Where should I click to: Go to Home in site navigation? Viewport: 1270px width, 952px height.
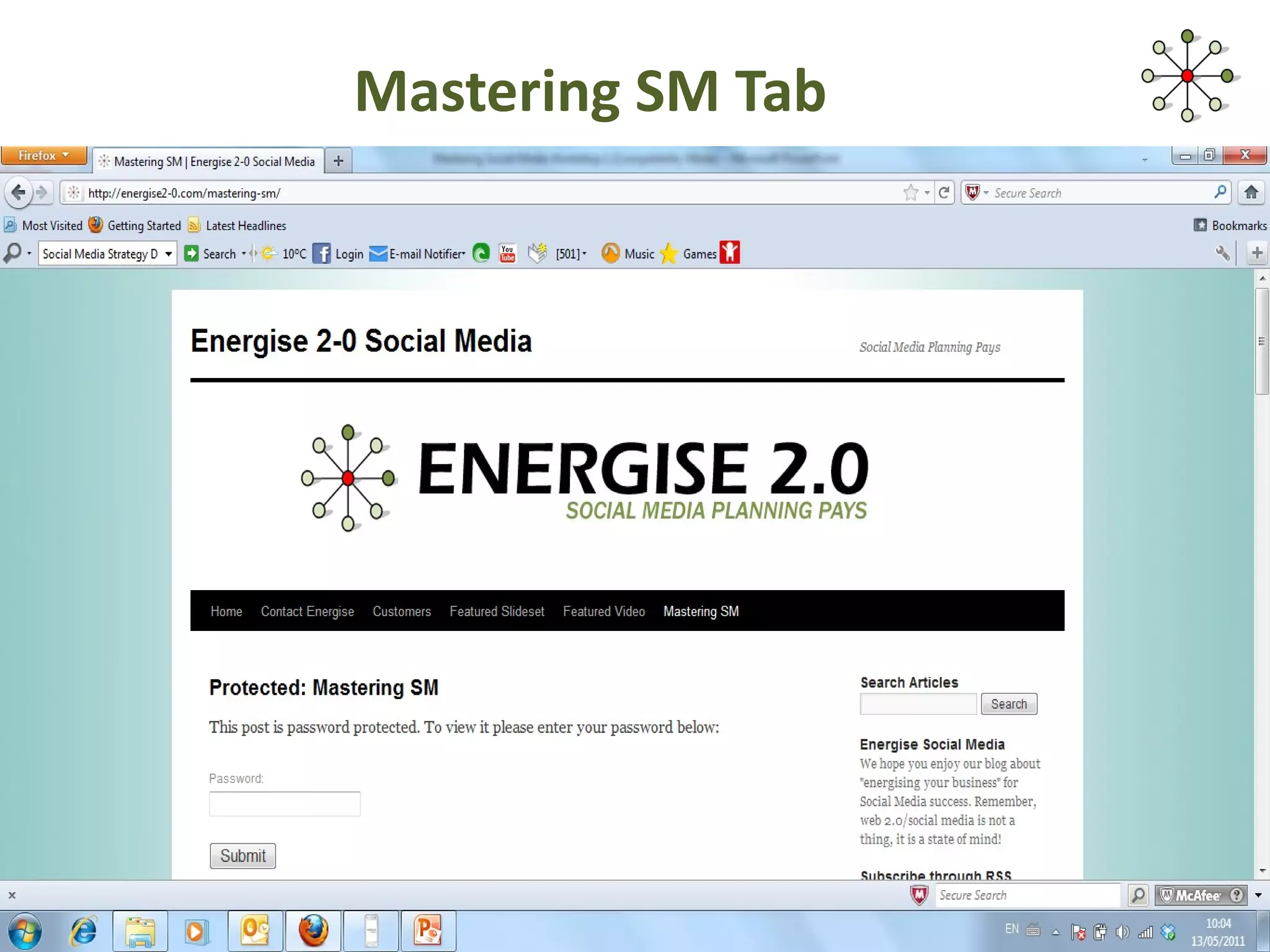pyautogui.click(x=226, y=611)
